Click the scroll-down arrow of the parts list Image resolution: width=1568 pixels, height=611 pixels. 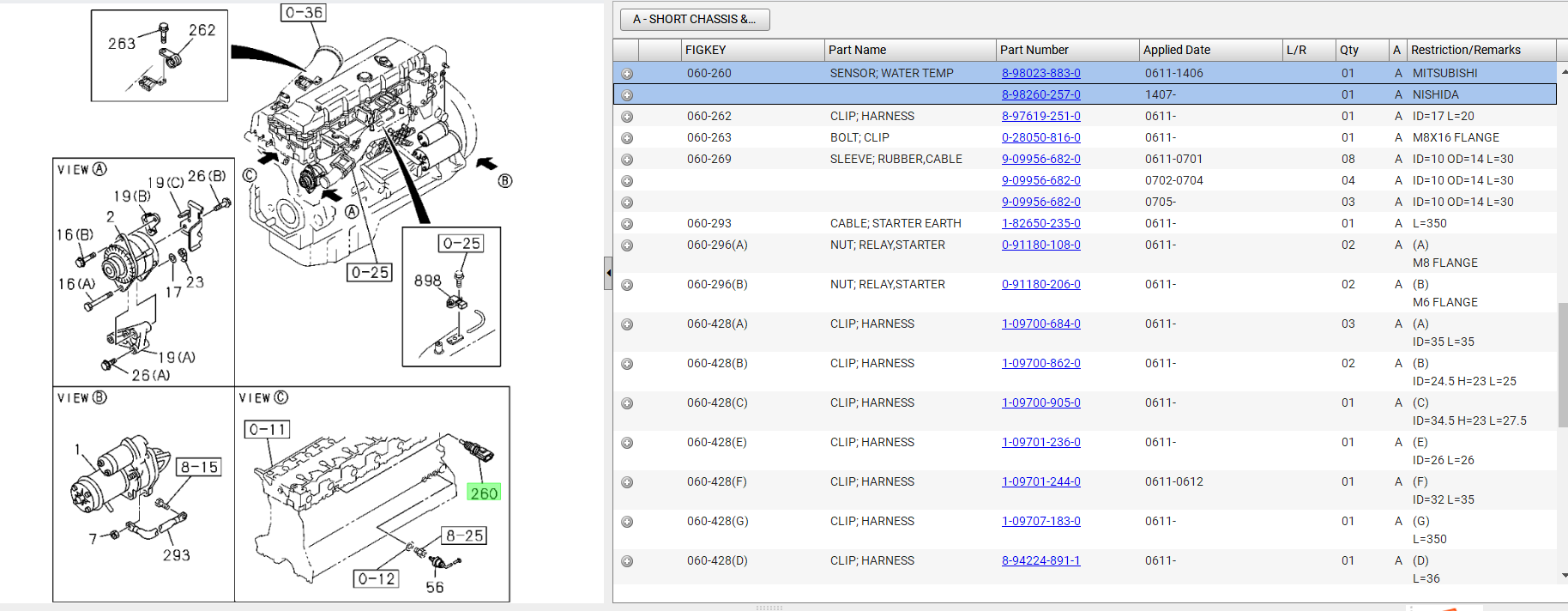pos(1563,576)
